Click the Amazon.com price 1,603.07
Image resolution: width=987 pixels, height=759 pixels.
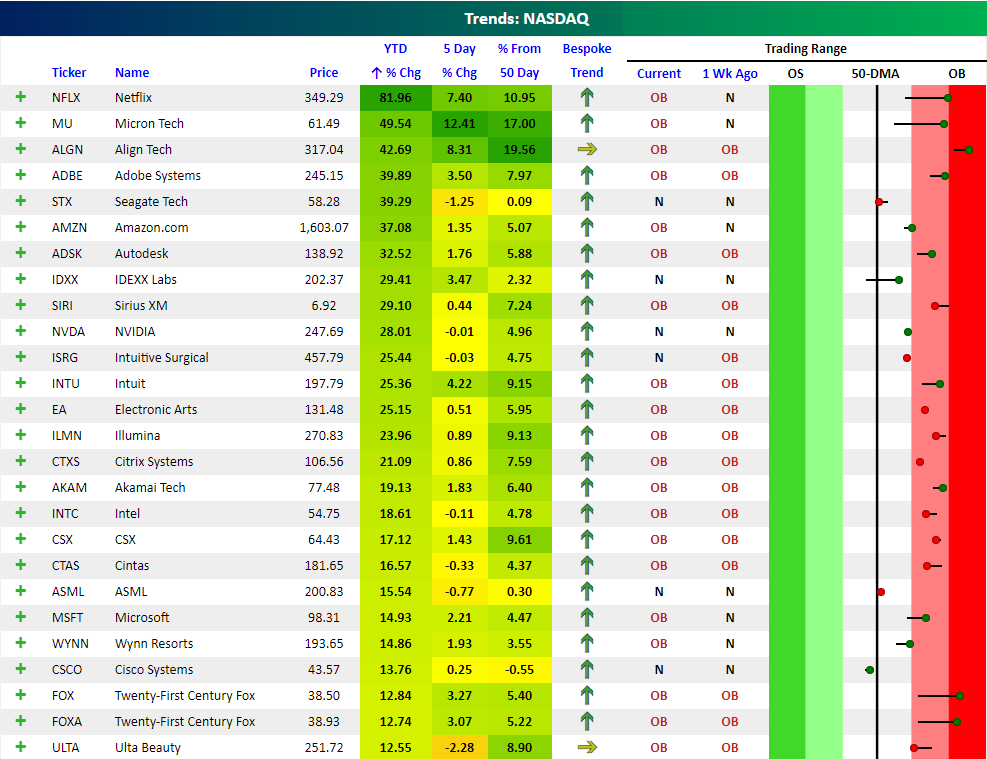[324, 227]
